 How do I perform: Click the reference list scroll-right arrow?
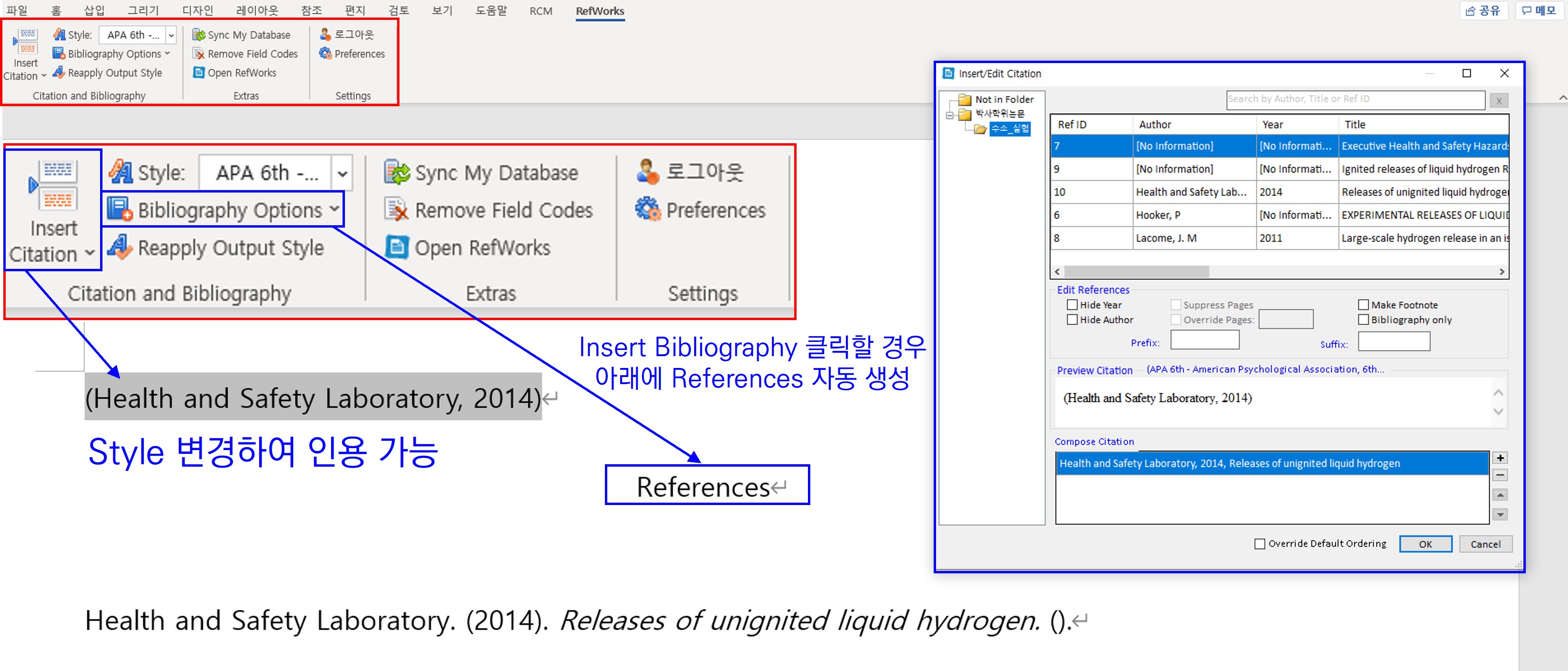[1502, 272]
